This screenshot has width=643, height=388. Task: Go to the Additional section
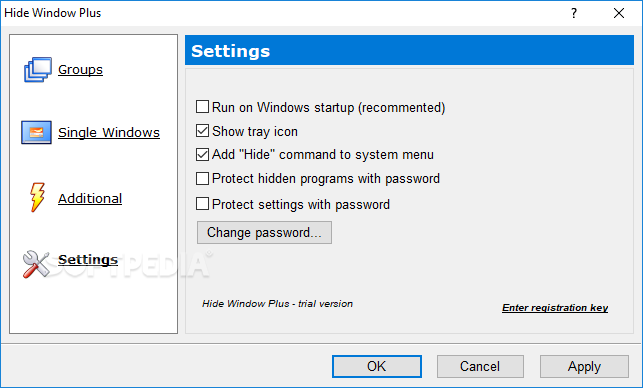coord(90,199)
